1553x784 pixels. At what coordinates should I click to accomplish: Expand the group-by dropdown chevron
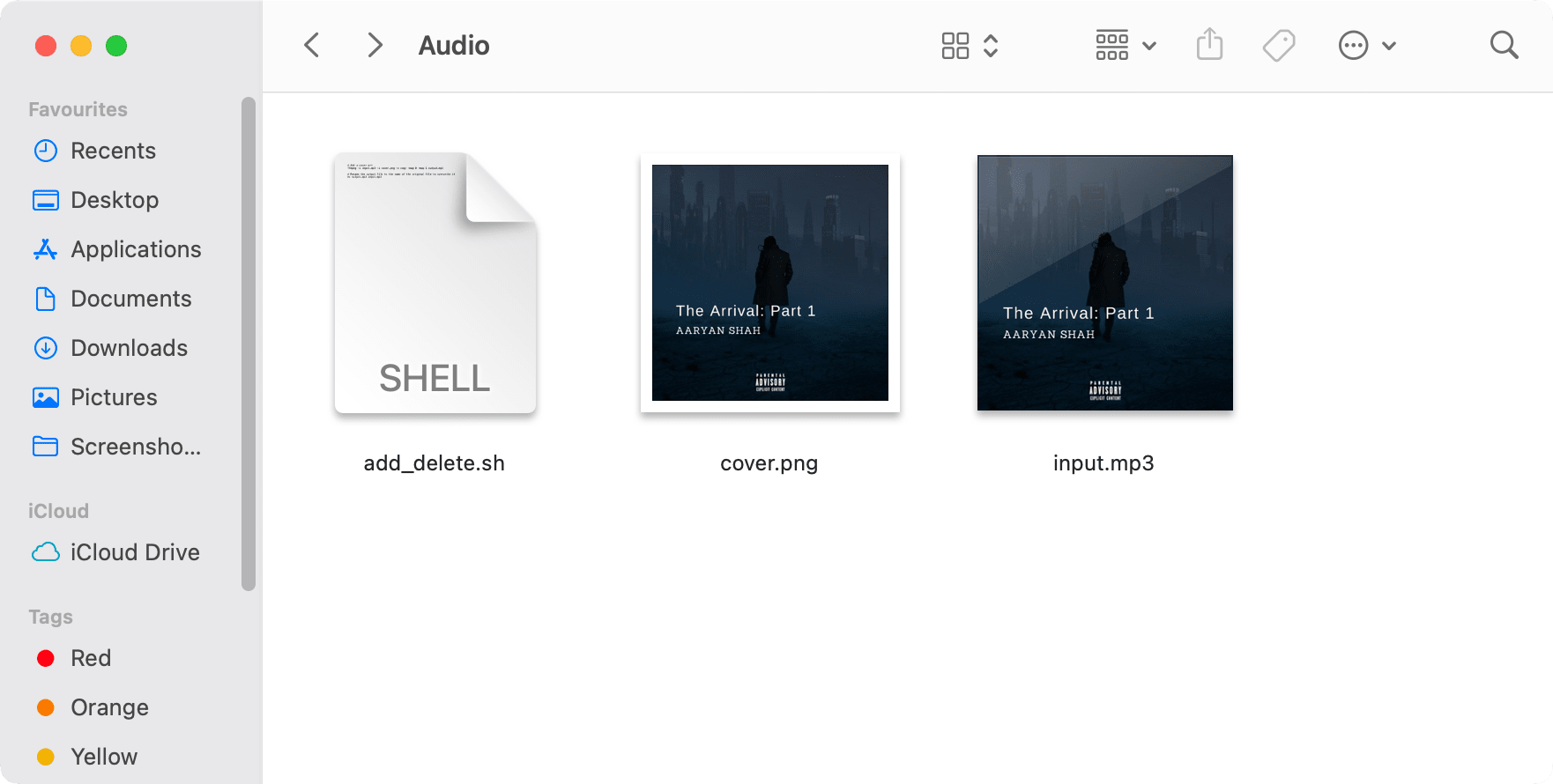[x=1149, y=46]
